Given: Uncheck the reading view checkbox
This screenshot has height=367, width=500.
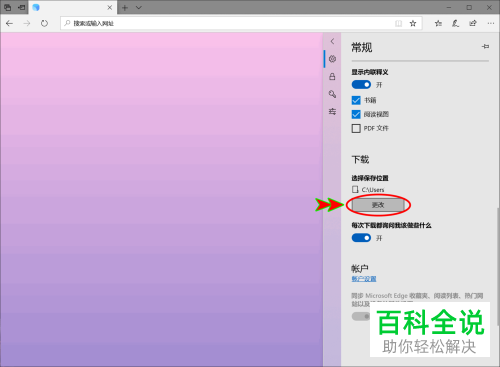Looking at the screenshot, I should pyautogui.click(x=356, y=114).
